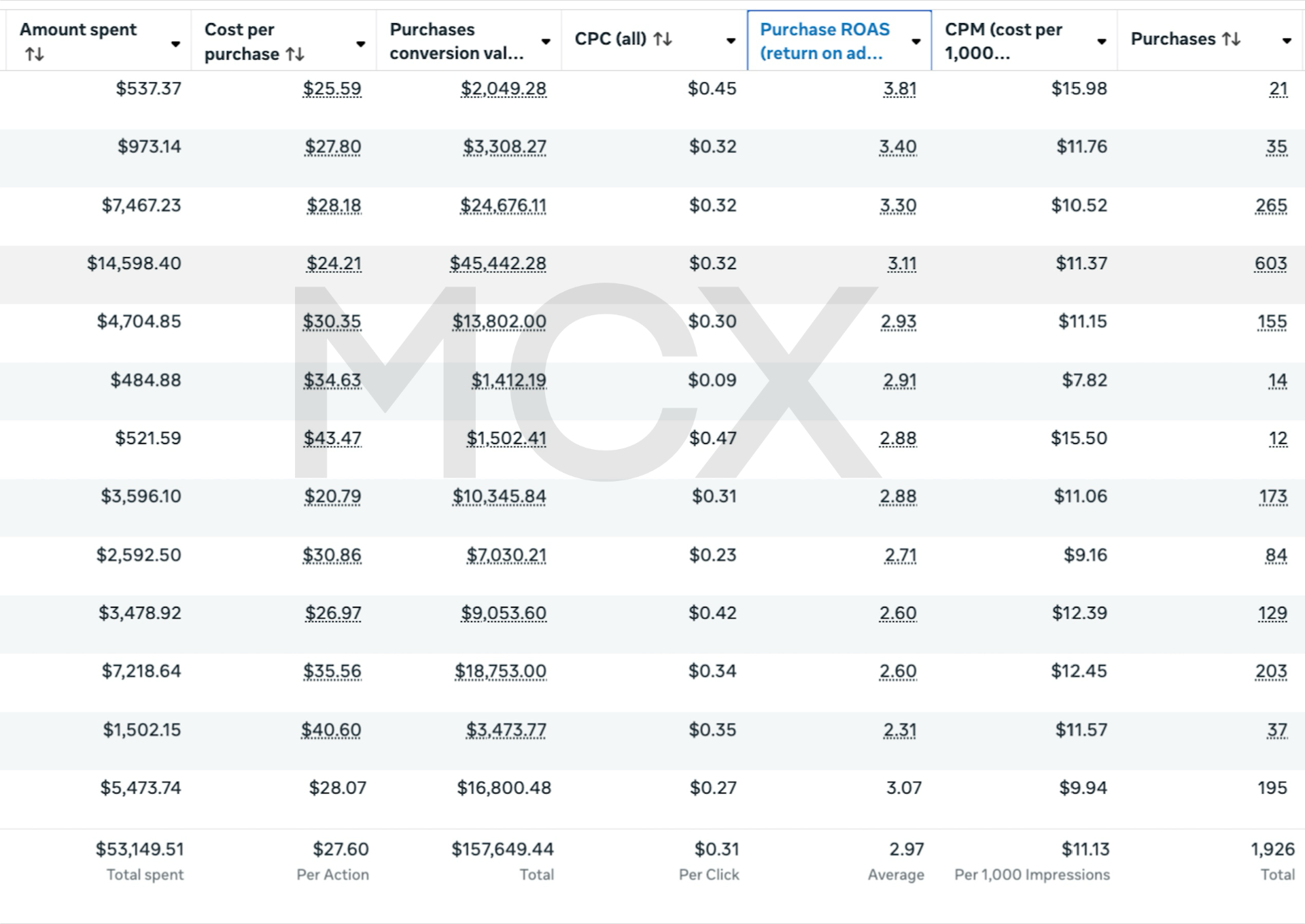Open Amount spent column dropdown arrow
The image size is (1305, 924).
coord(175,44)
